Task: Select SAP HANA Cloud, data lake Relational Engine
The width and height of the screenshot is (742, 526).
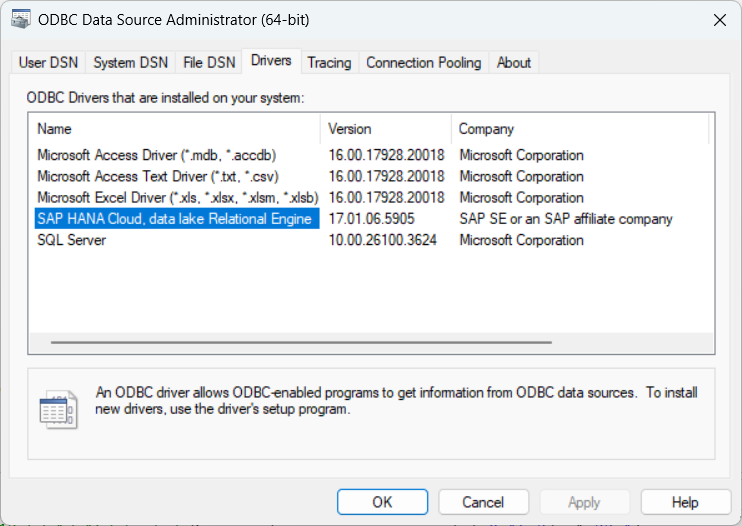Action: point(177,219)
